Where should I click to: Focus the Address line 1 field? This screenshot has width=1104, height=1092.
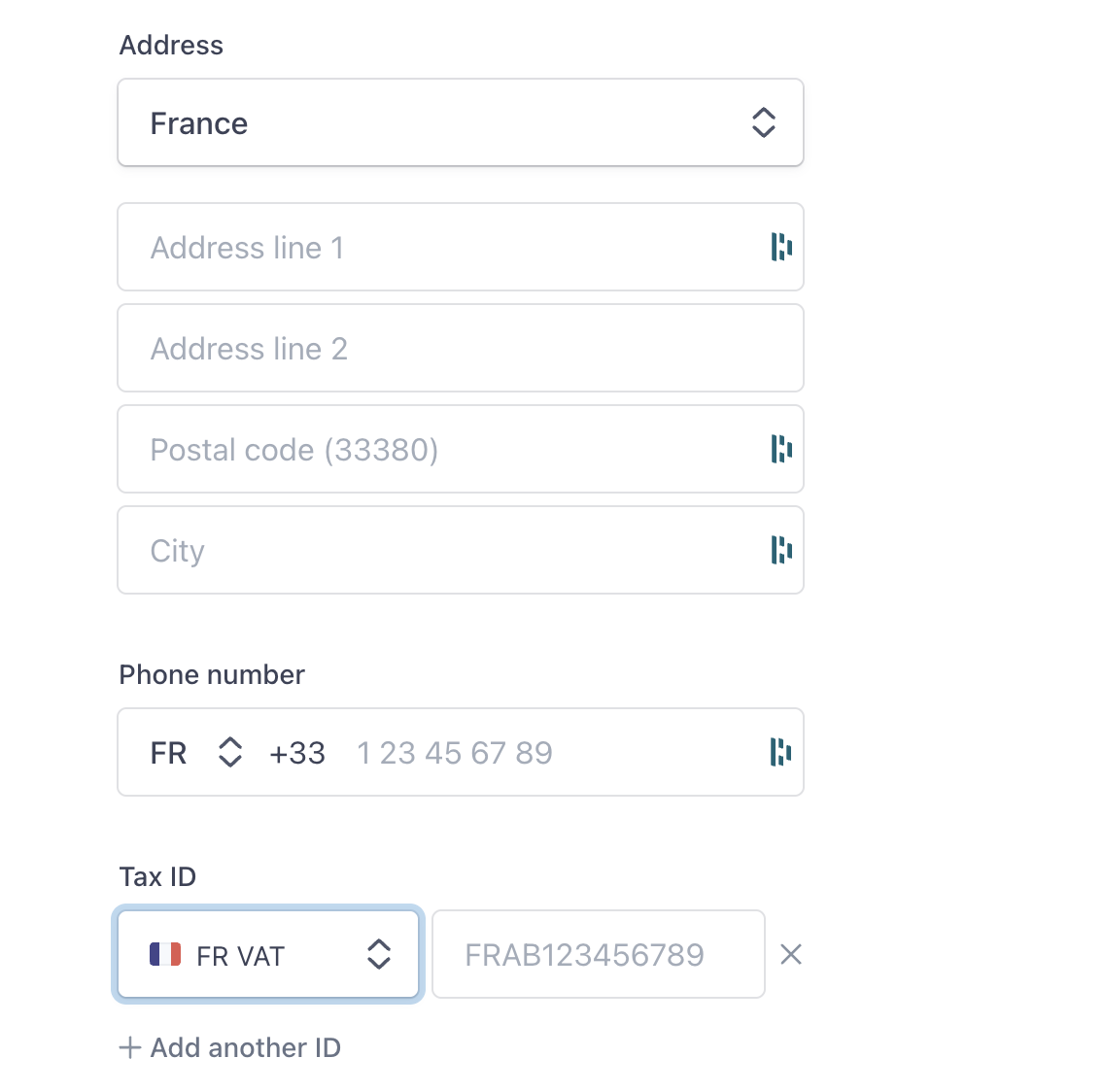[x=461, y=247]
